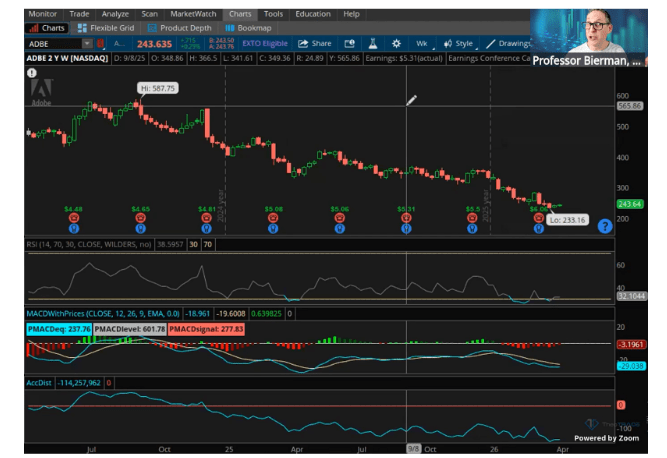Click the chart alert exclamation icon
The height and width of the screenshot is (458, 667).
click(32, 73)
